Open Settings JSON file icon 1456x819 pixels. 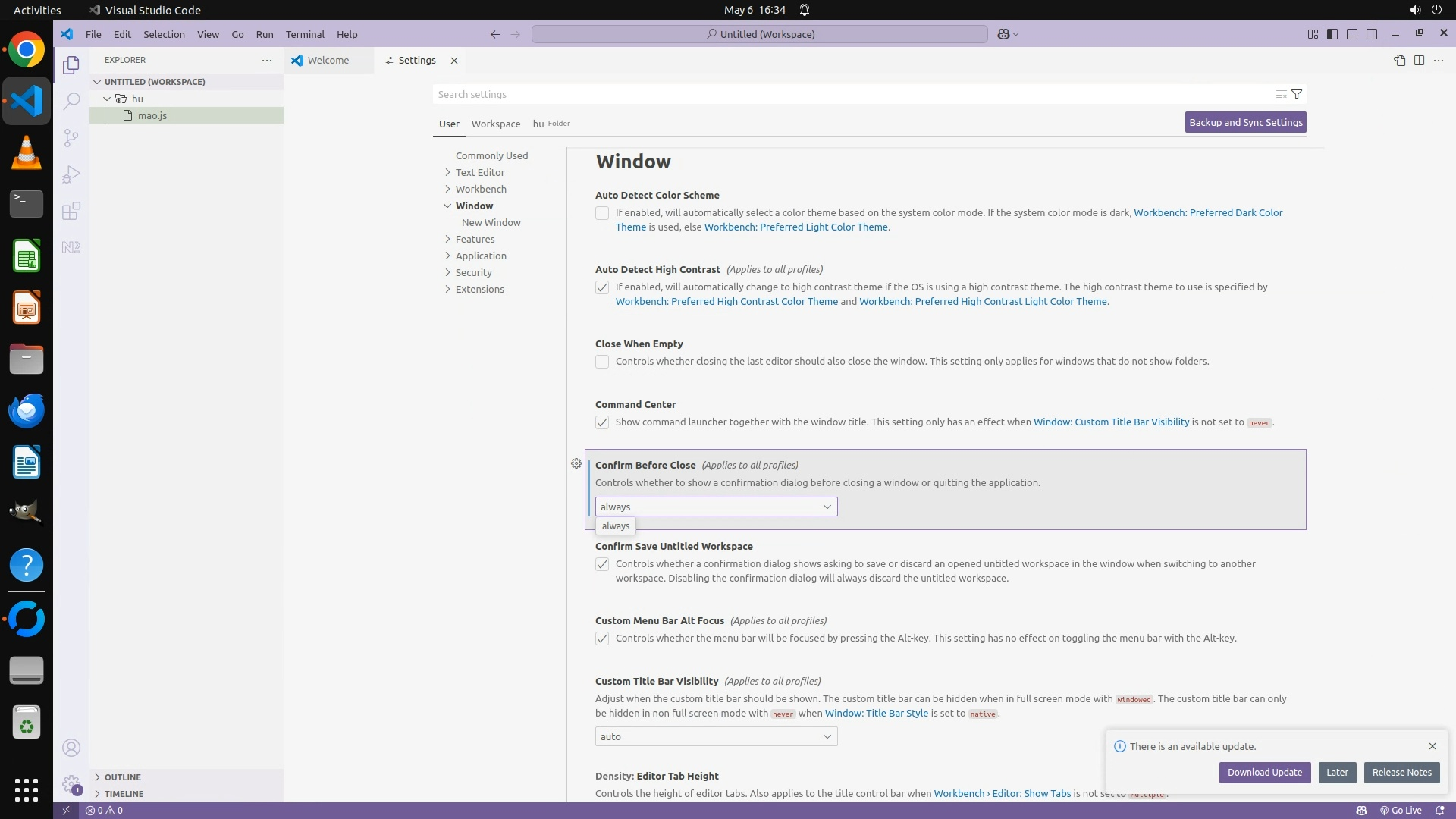(x=1399, y=61)
